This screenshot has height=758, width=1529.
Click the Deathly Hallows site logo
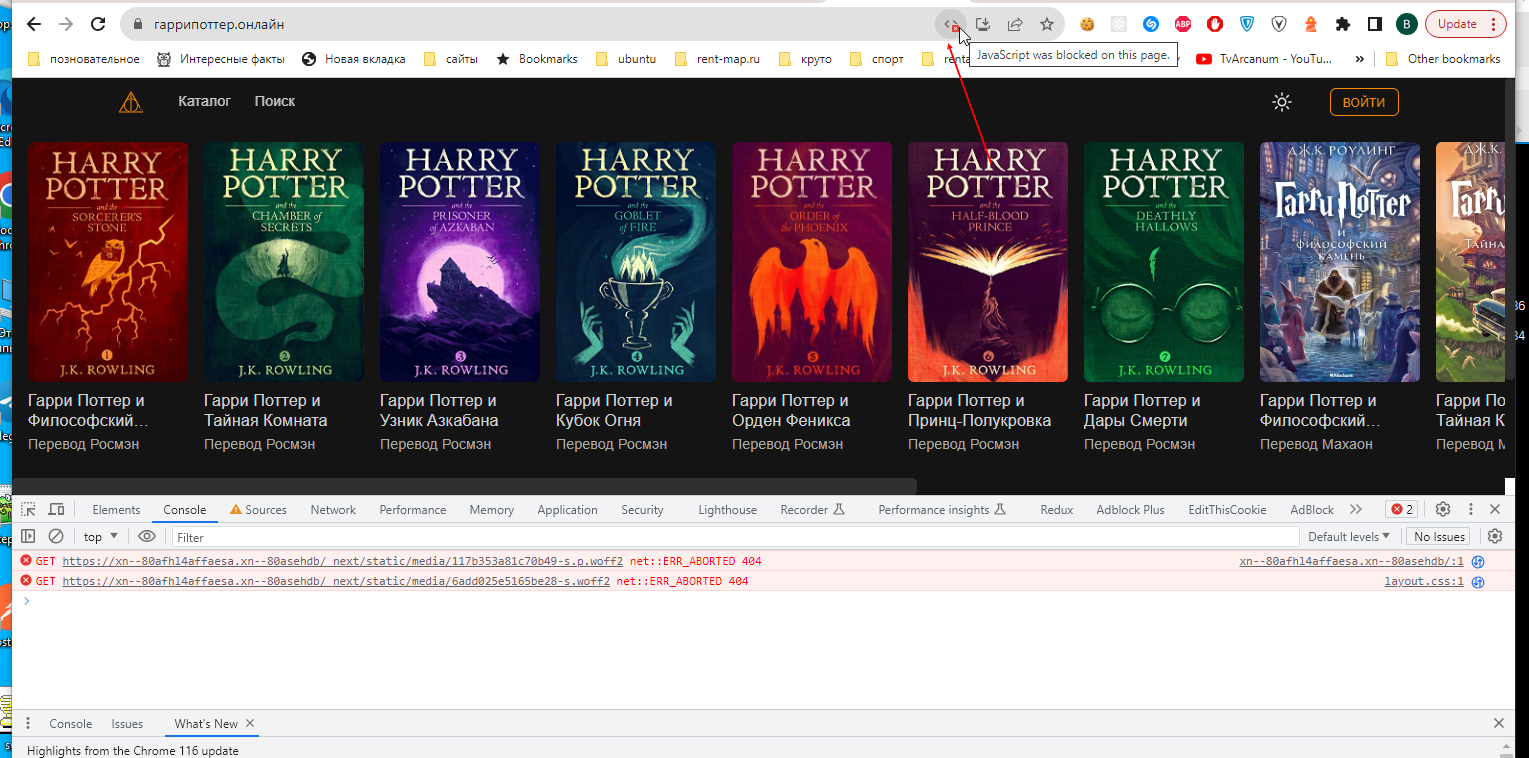point(131,101)
